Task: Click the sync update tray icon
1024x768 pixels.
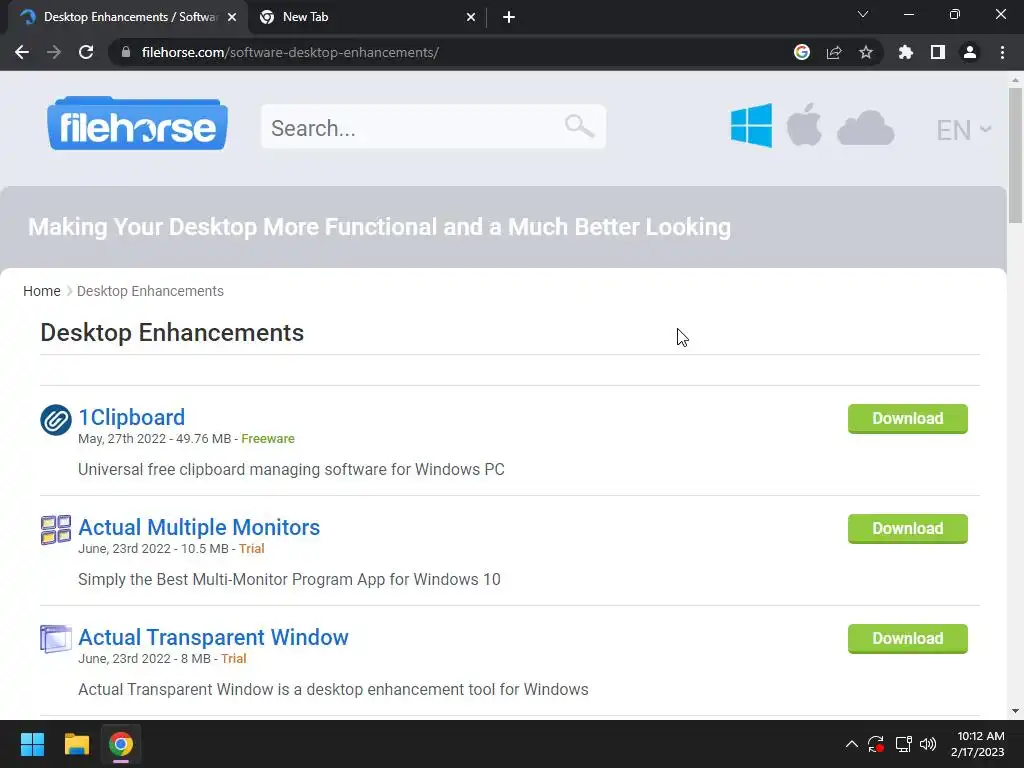Action: tap(876, 744)
